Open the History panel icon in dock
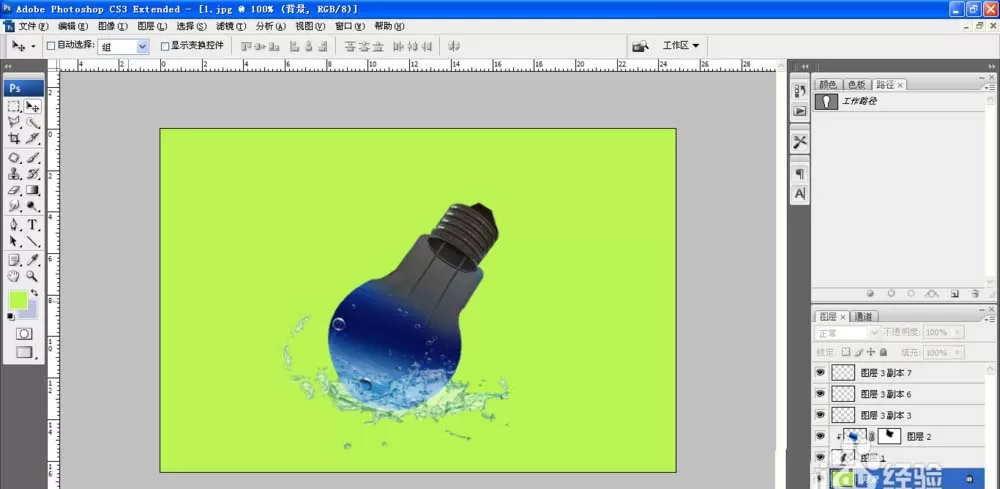1000x489 pixels. click(x=800, y=92)
